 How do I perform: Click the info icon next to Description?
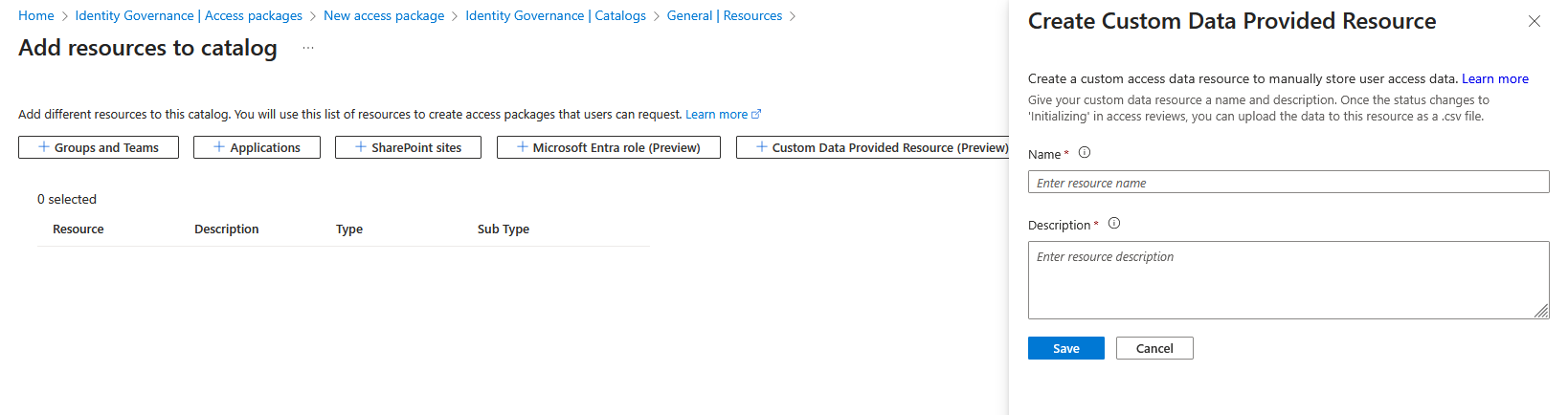tap(1114, 224)
